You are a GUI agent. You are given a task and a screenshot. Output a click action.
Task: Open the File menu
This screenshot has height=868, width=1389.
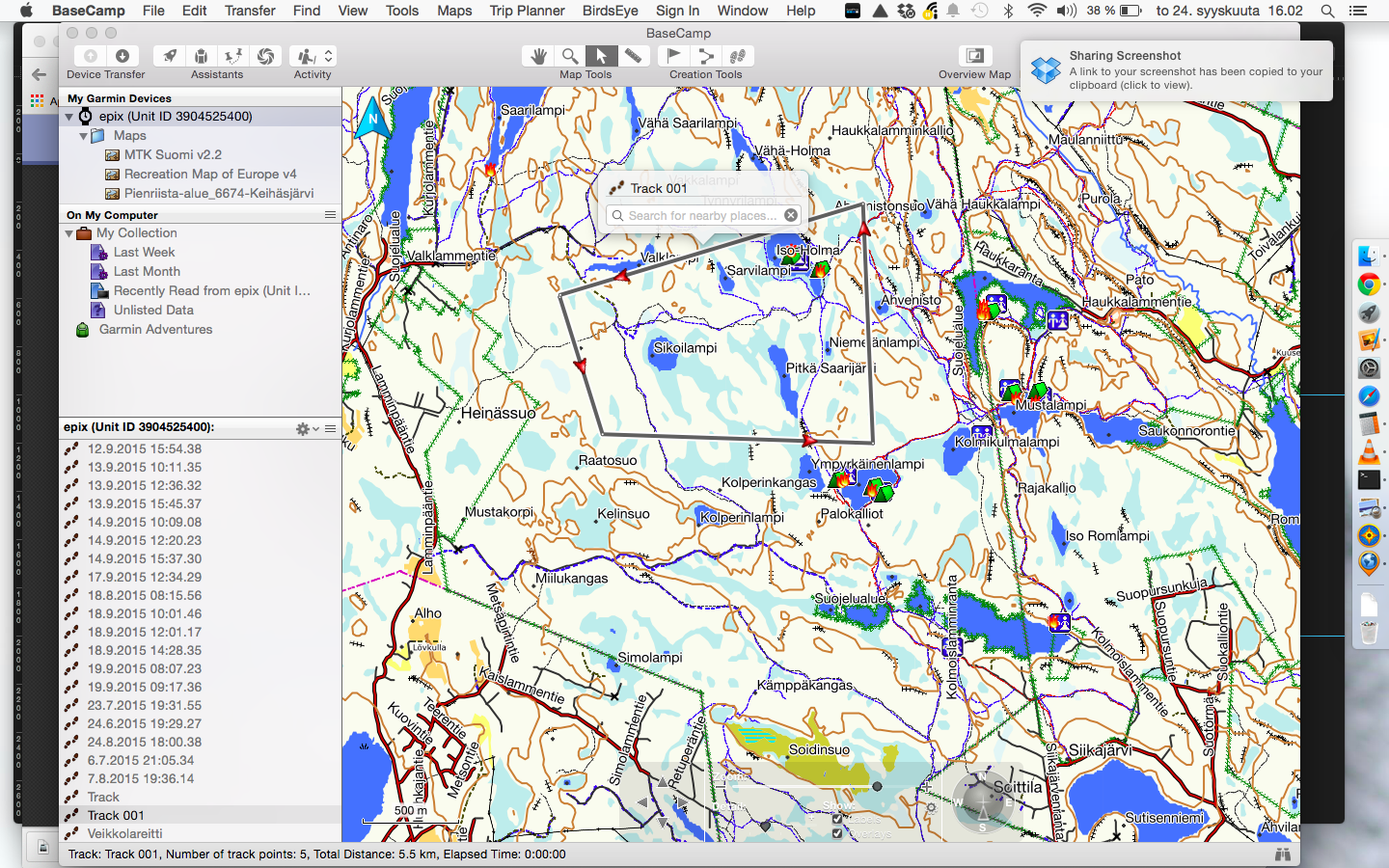pos(153,11)
